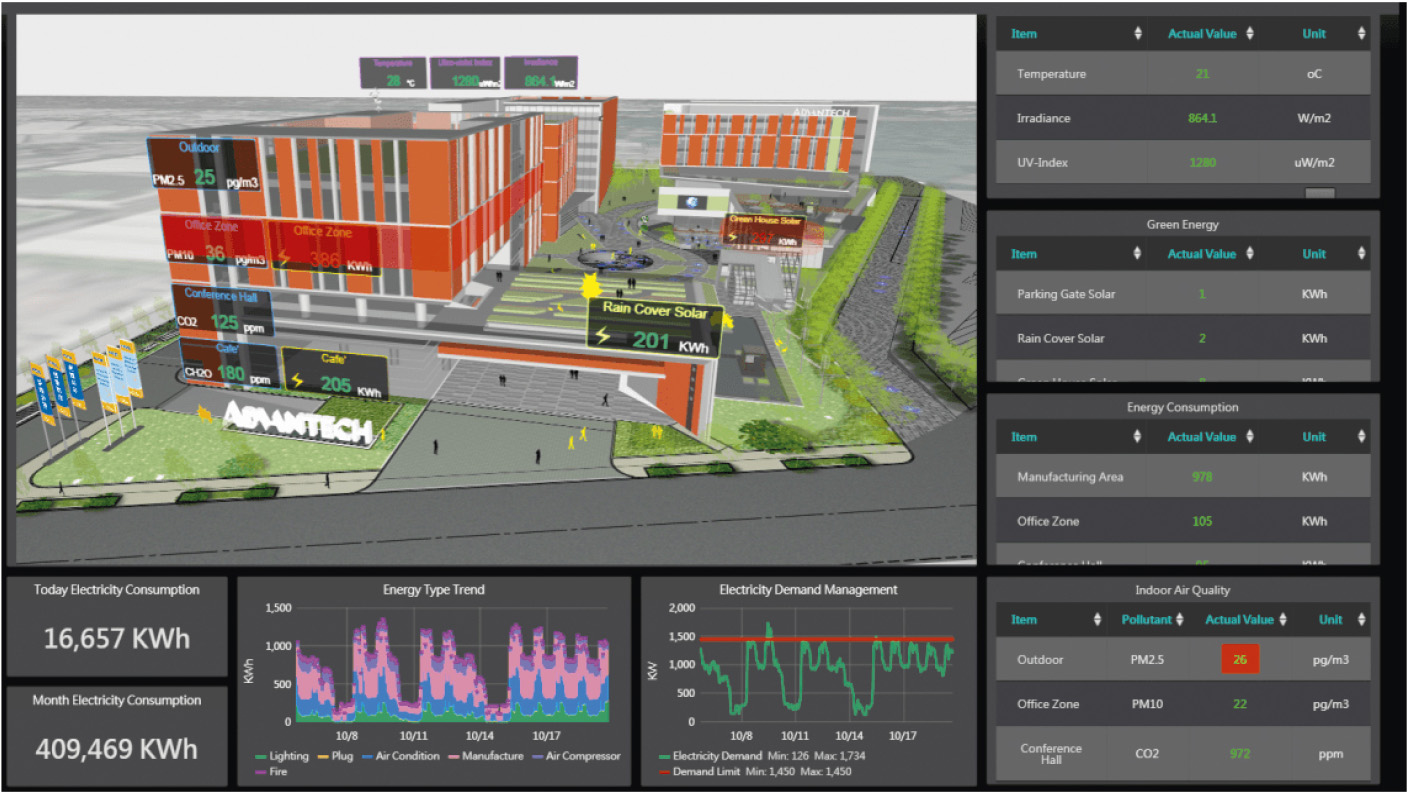The image size is (1409, 794).
Task: Sort Indoor Air Quality by Unit arrows
Action: 1361,620
